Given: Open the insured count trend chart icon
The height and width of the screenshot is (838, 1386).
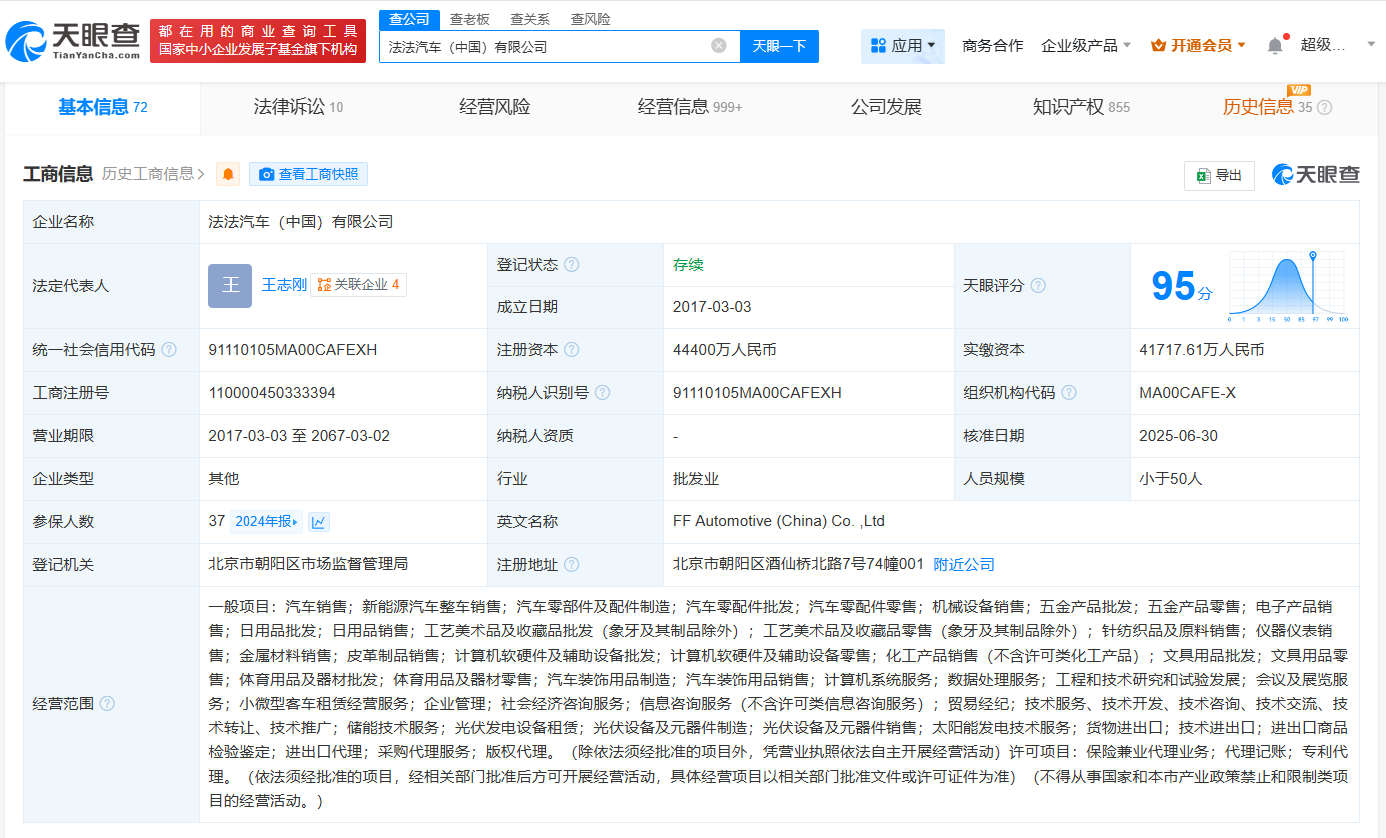Looking at the screenshot, I should coord(319,522).
